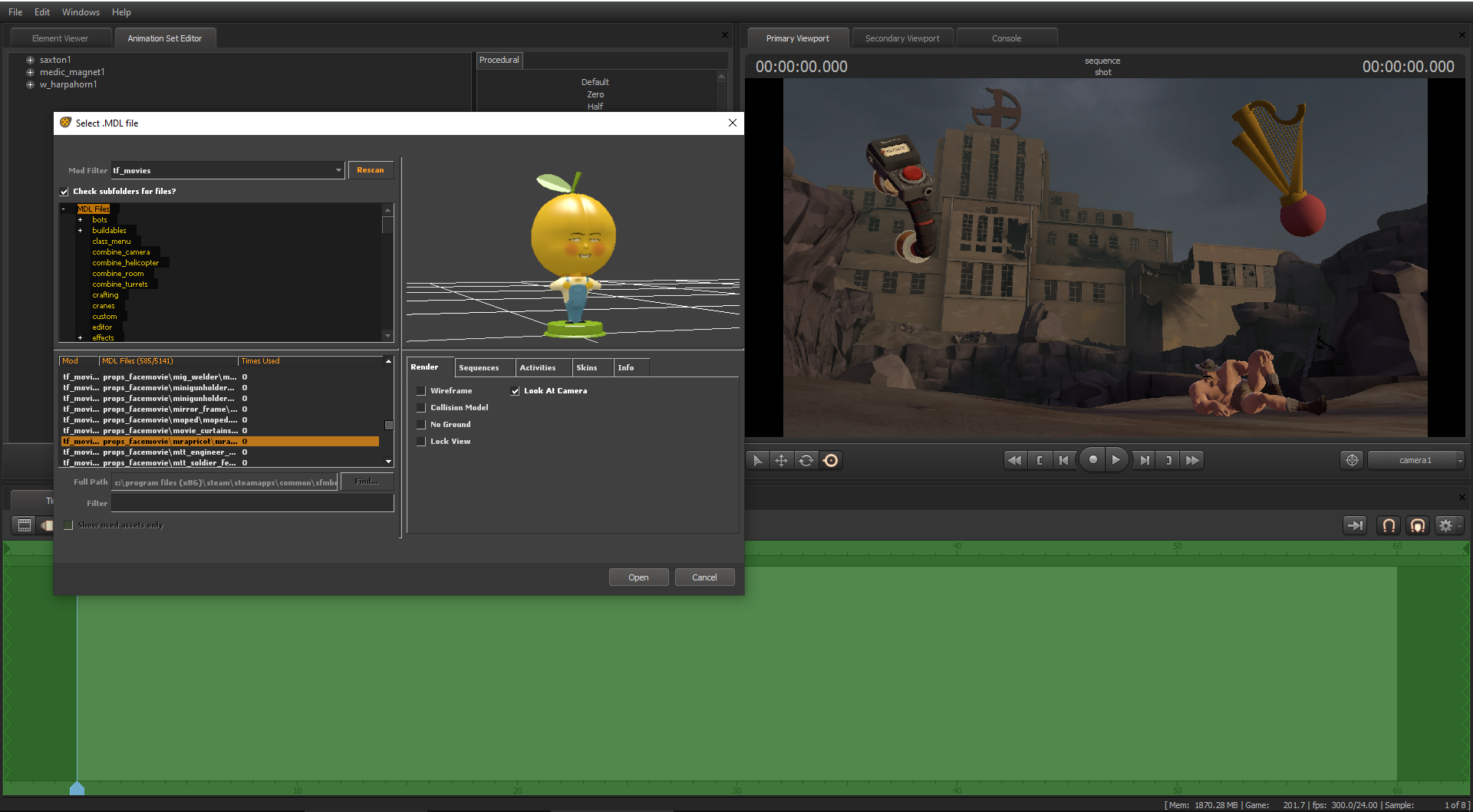The image size is (1473, 812).
Task: Step to the next frame
Action: coord(1145,460)
